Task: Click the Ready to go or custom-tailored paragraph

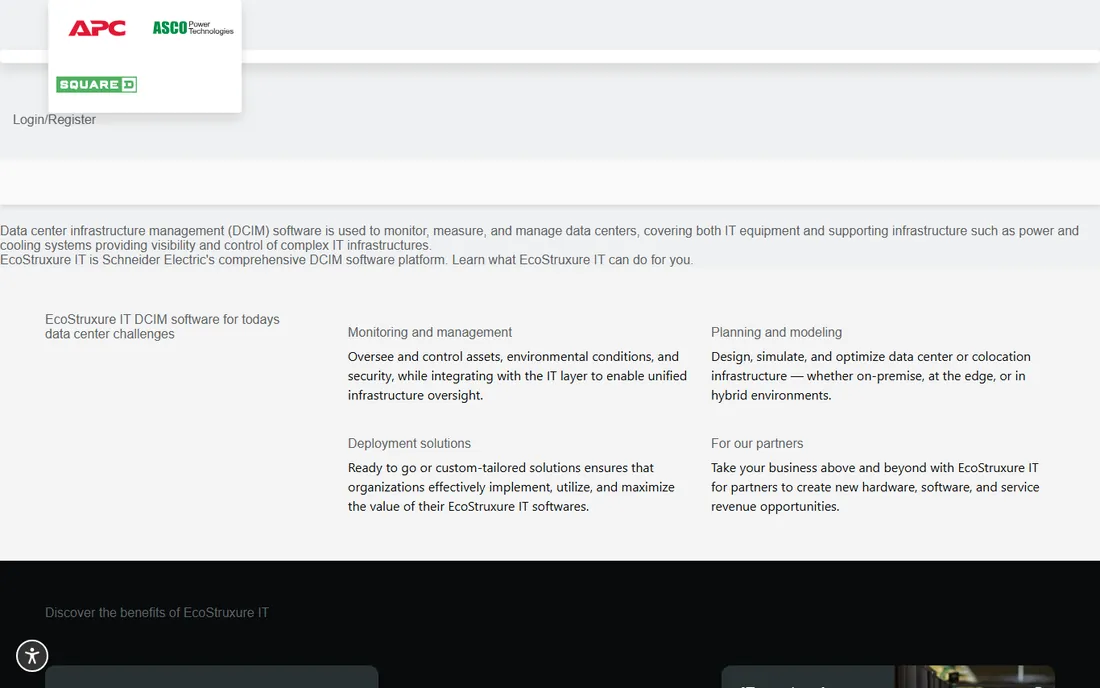Action: (x=511, y=487)
